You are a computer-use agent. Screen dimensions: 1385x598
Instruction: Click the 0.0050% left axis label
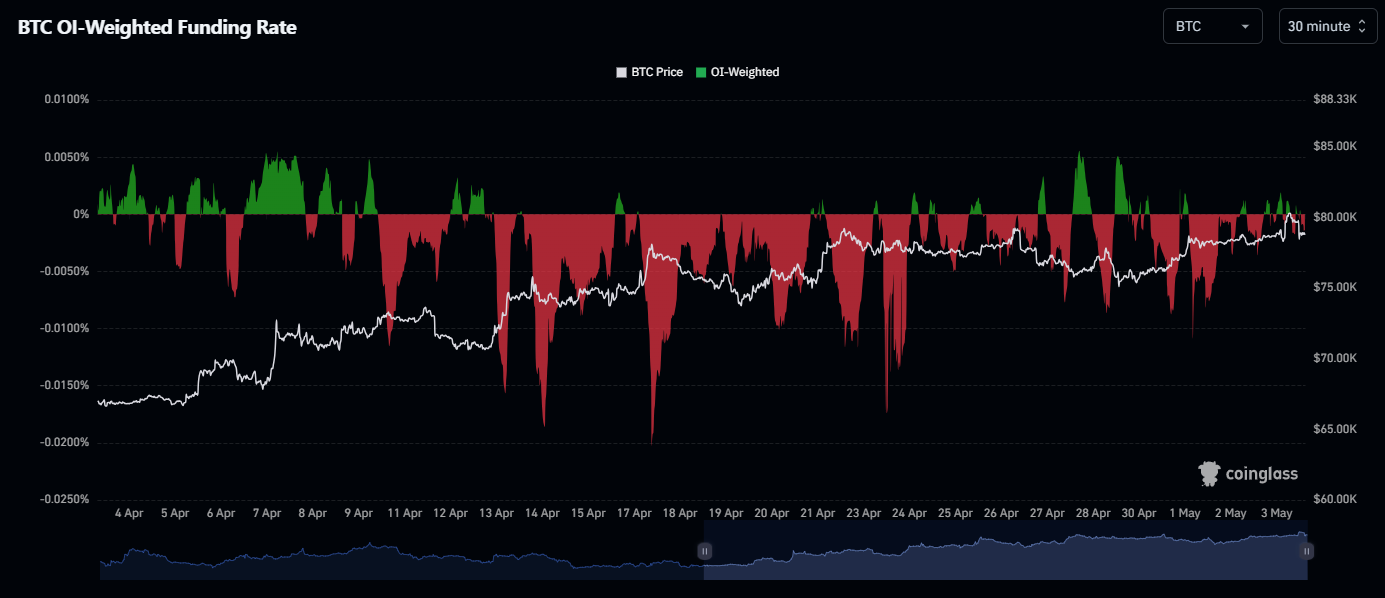point(67,157)
